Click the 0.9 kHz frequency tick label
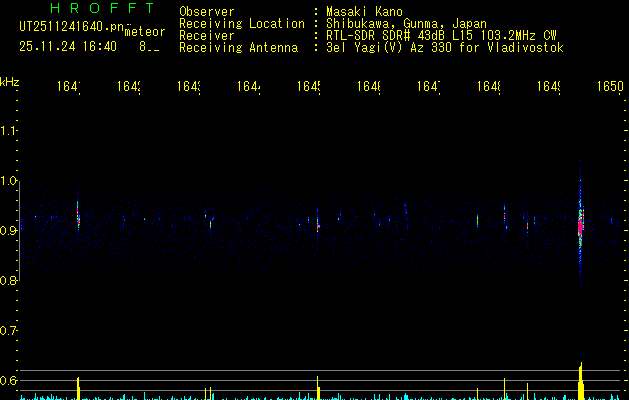Viewport: 629px width, 400px height. (8, 231)
